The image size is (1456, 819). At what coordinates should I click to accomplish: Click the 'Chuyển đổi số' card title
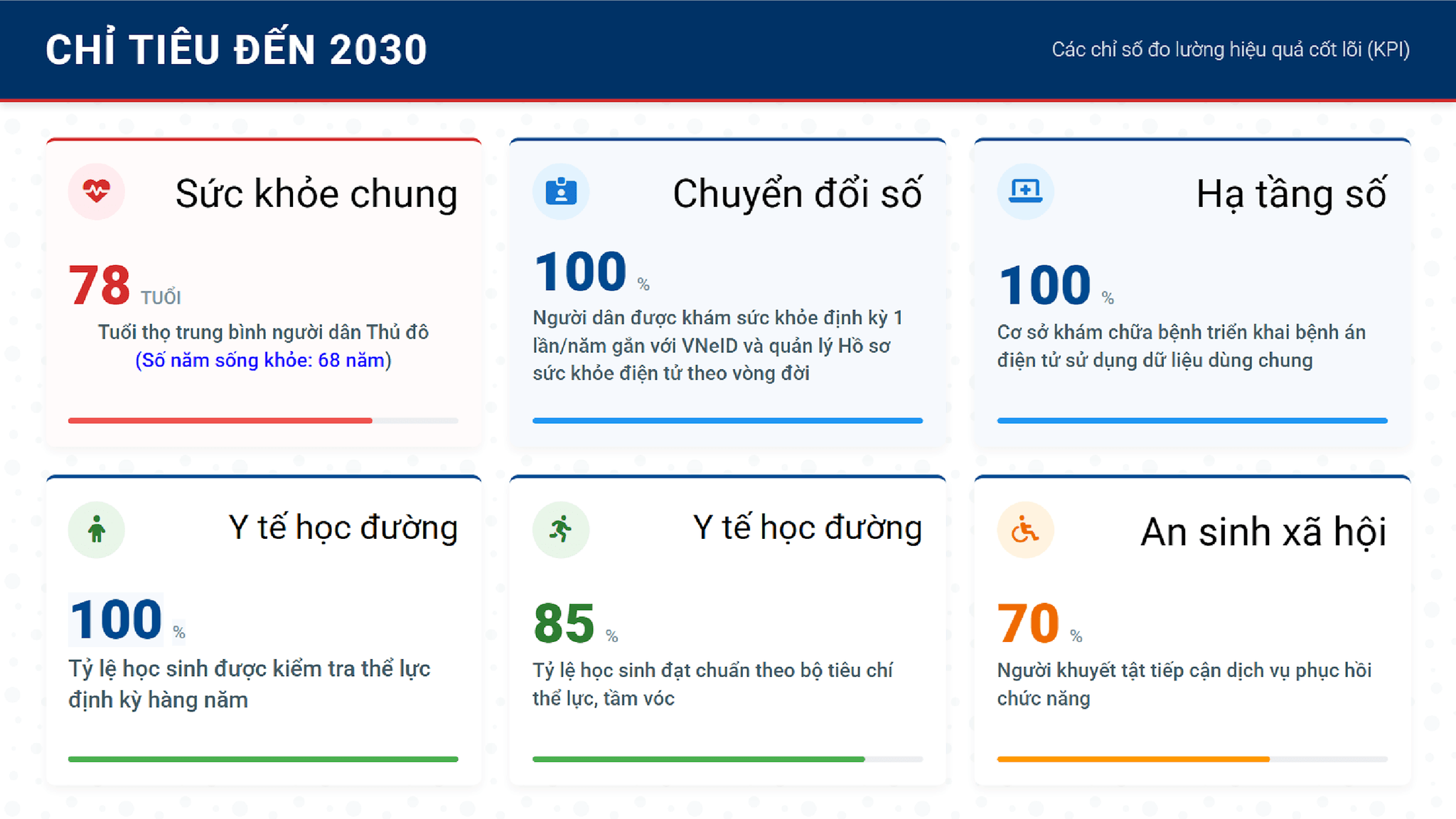(798, 194)
